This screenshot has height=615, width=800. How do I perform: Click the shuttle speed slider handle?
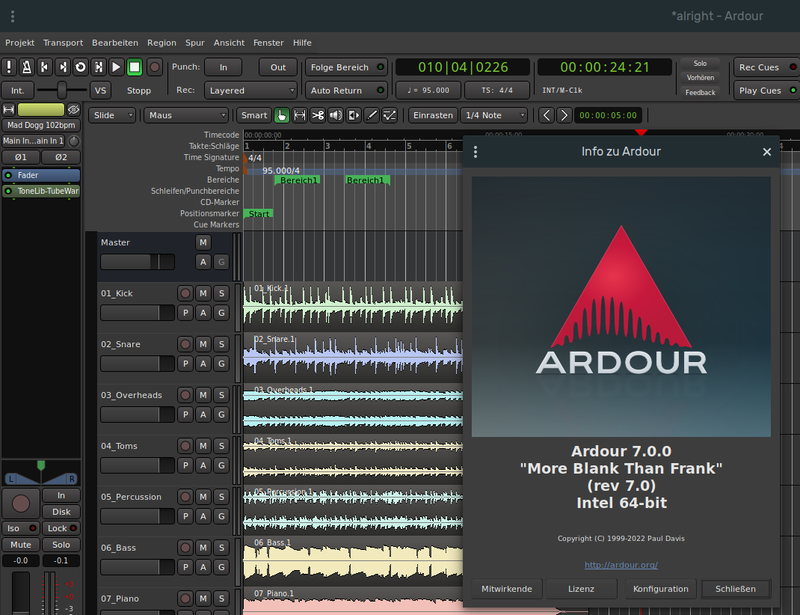62,90
